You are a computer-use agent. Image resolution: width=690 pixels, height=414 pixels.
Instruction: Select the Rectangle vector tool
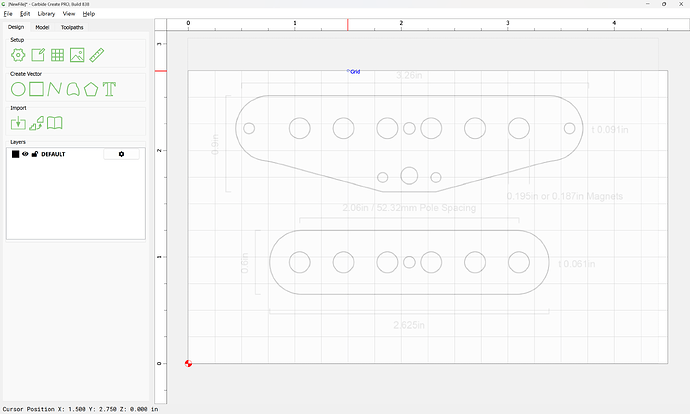click(x=36, y=89)
